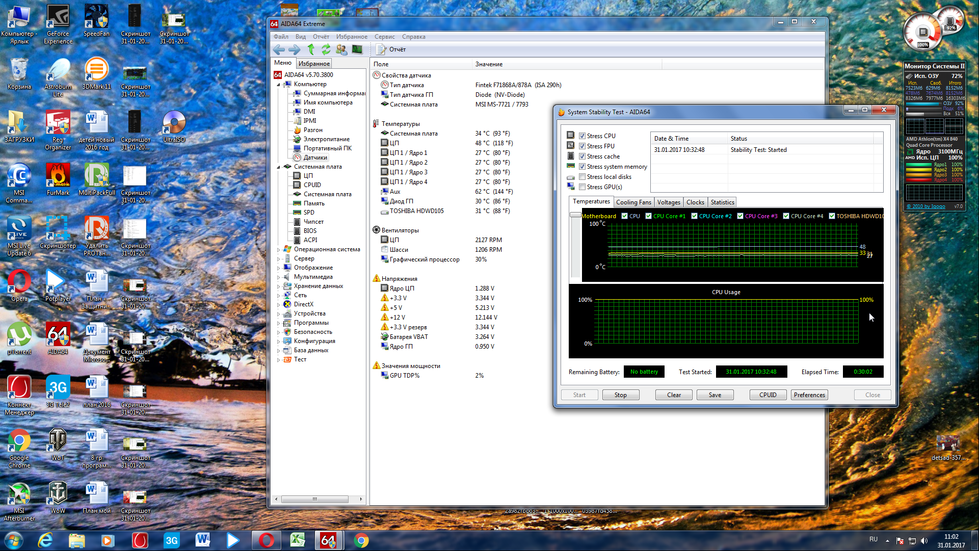Open Windows Start menu

click(x=13, y=540)
